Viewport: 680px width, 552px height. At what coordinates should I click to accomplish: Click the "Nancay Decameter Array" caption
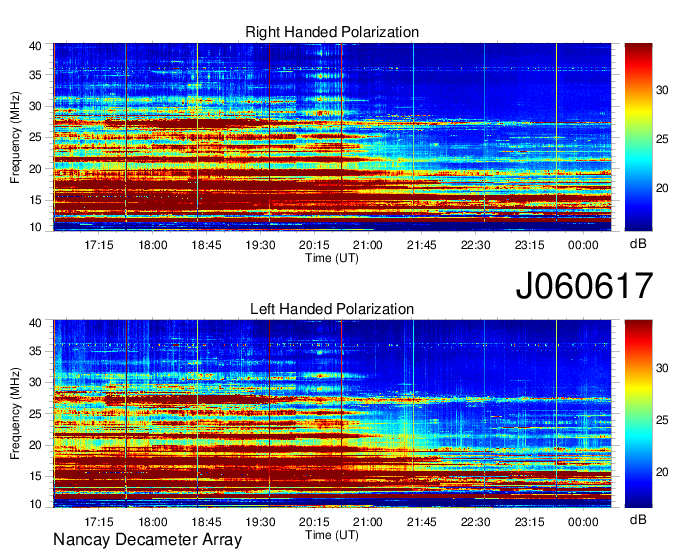(x=147, y=540)
